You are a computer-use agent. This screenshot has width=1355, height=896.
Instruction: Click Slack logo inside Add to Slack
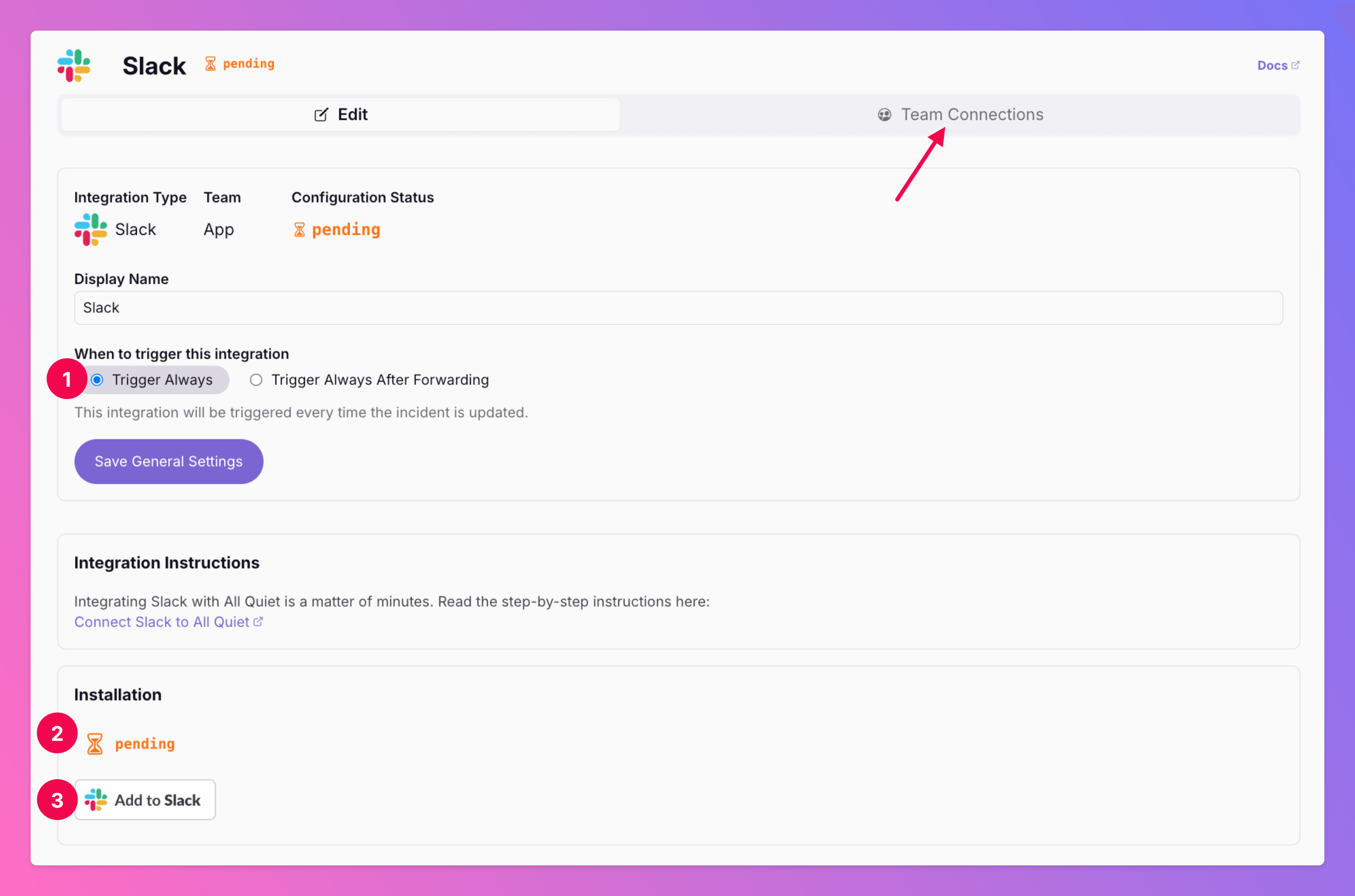click(x=96, y=800)
